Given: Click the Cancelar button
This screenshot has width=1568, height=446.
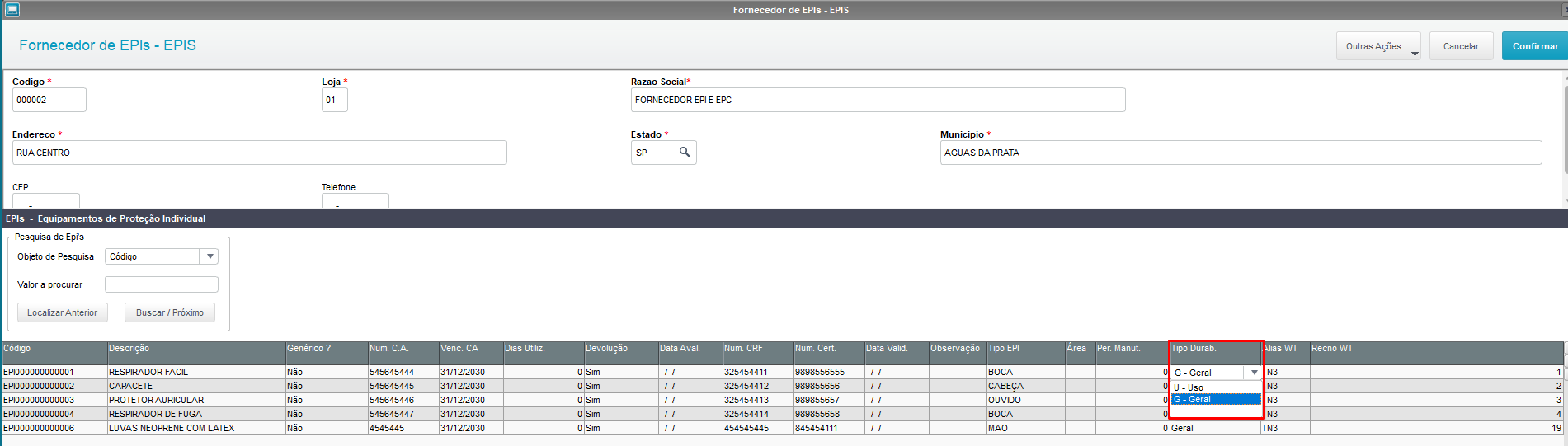Looking at the screenshot, I should (x=1461, y=46).
